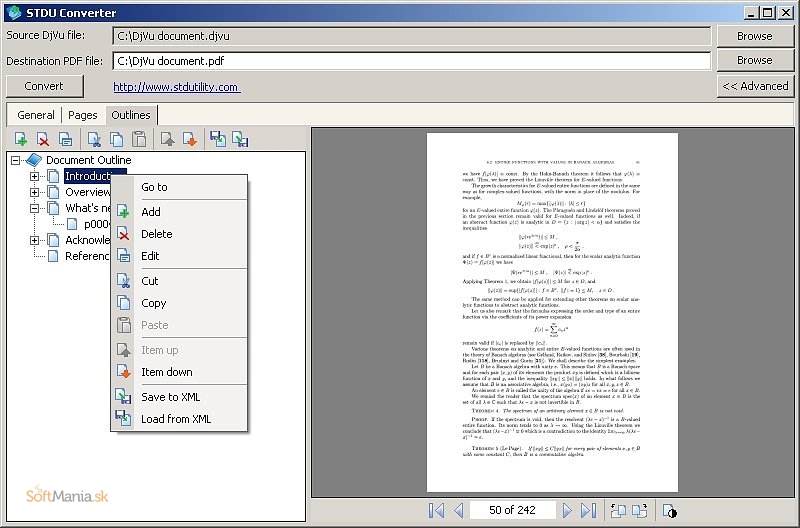Screen dimensions: 800x528
Task: Click the Destination PDF file path field
Action: pyautogui.click(x=411, y=61)
